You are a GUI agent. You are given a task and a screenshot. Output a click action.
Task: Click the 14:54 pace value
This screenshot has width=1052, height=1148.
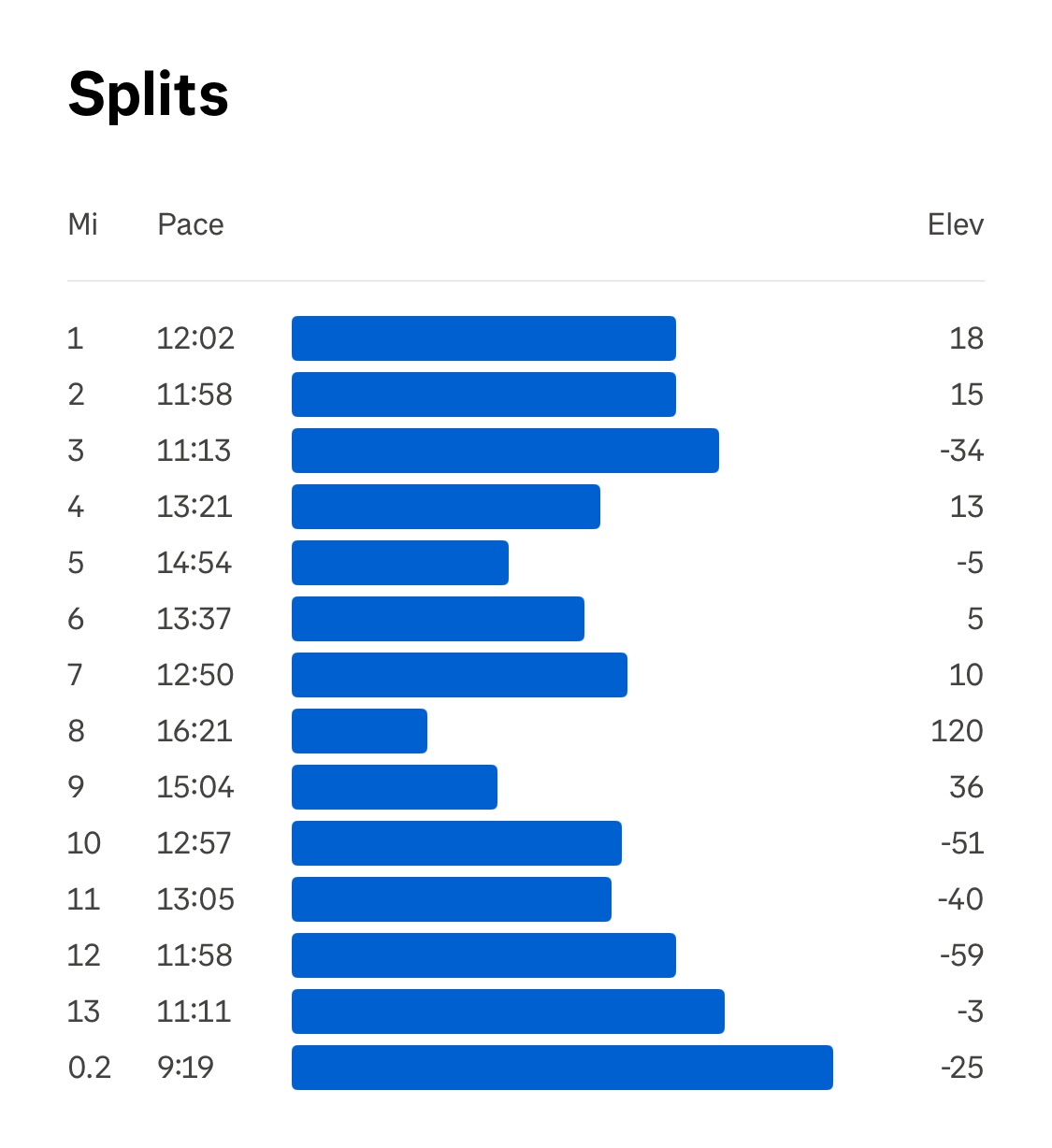[x=194, y=563]
